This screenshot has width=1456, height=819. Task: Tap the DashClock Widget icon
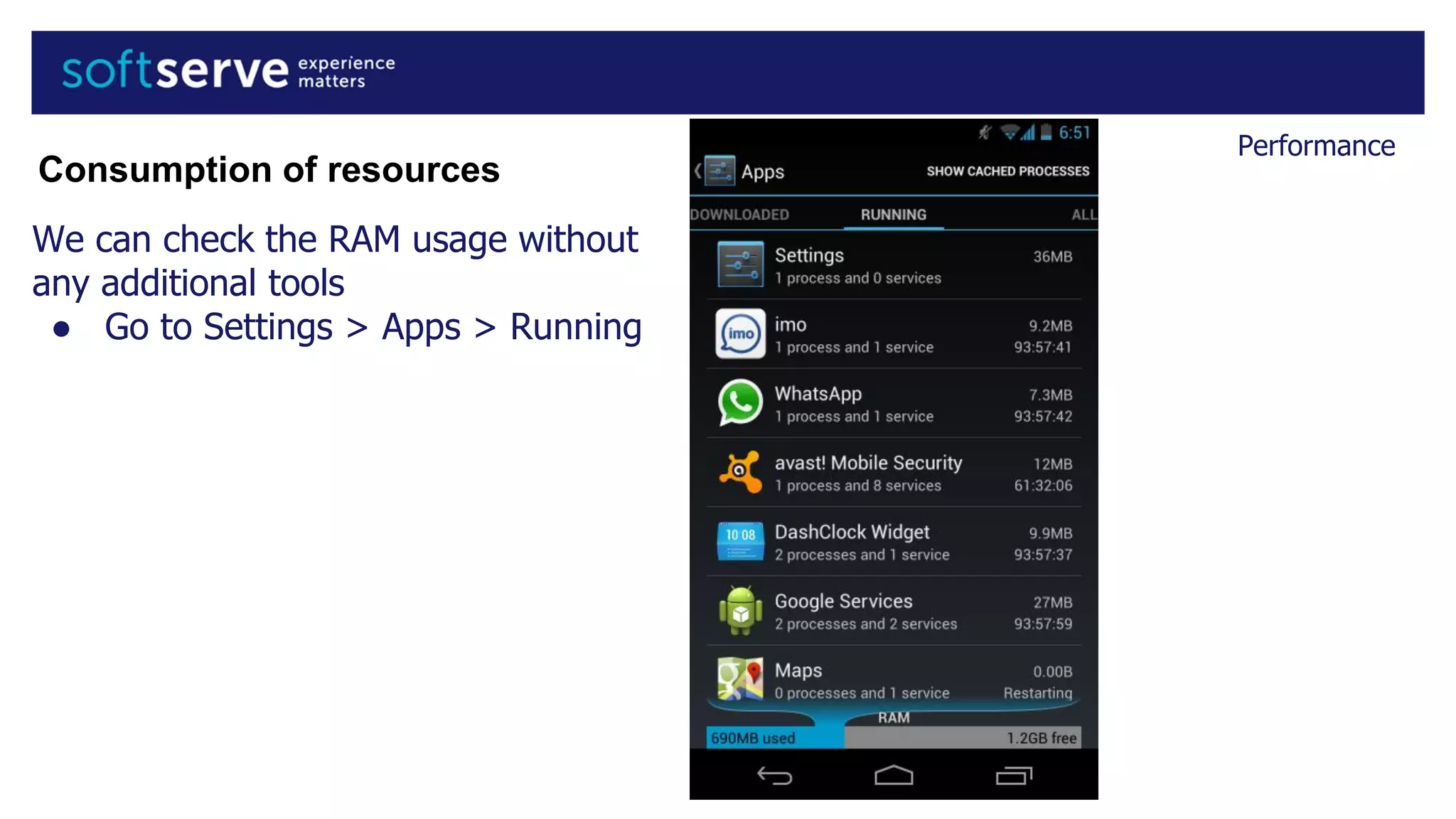[740, 541]
